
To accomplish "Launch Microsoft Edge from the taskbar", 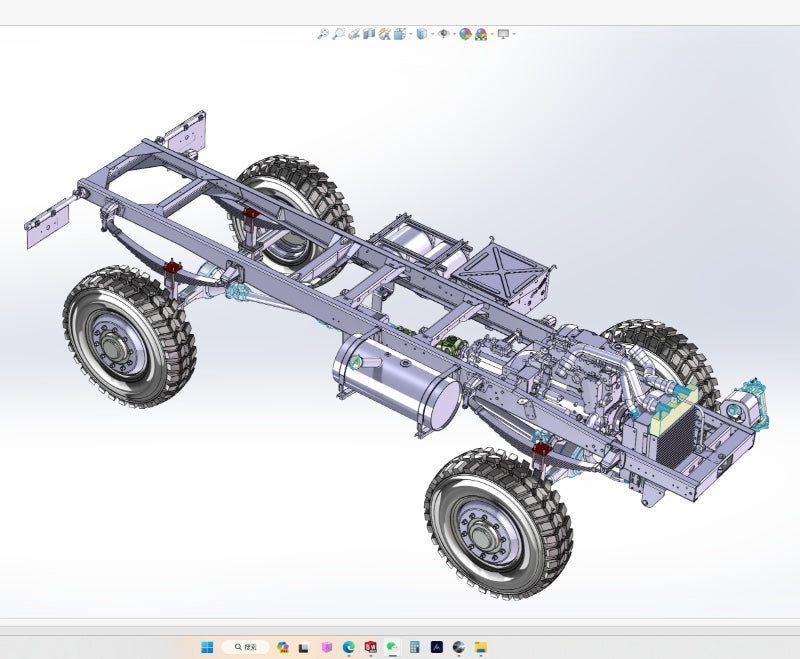I will tap(349, 647).
